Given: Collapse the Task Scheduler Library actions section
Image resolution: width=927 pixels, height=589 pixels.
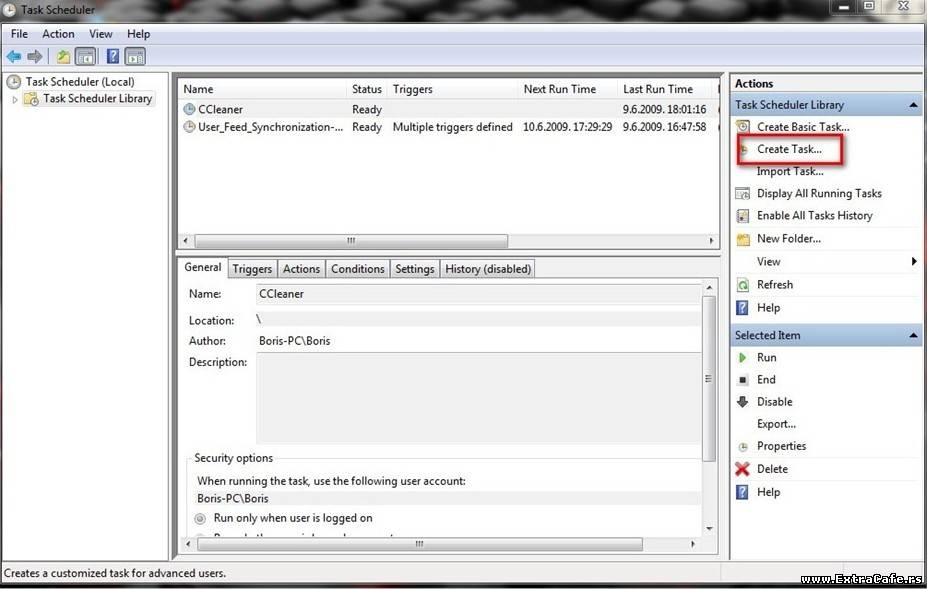Looking at the screenshot, I should pos(912,105).
